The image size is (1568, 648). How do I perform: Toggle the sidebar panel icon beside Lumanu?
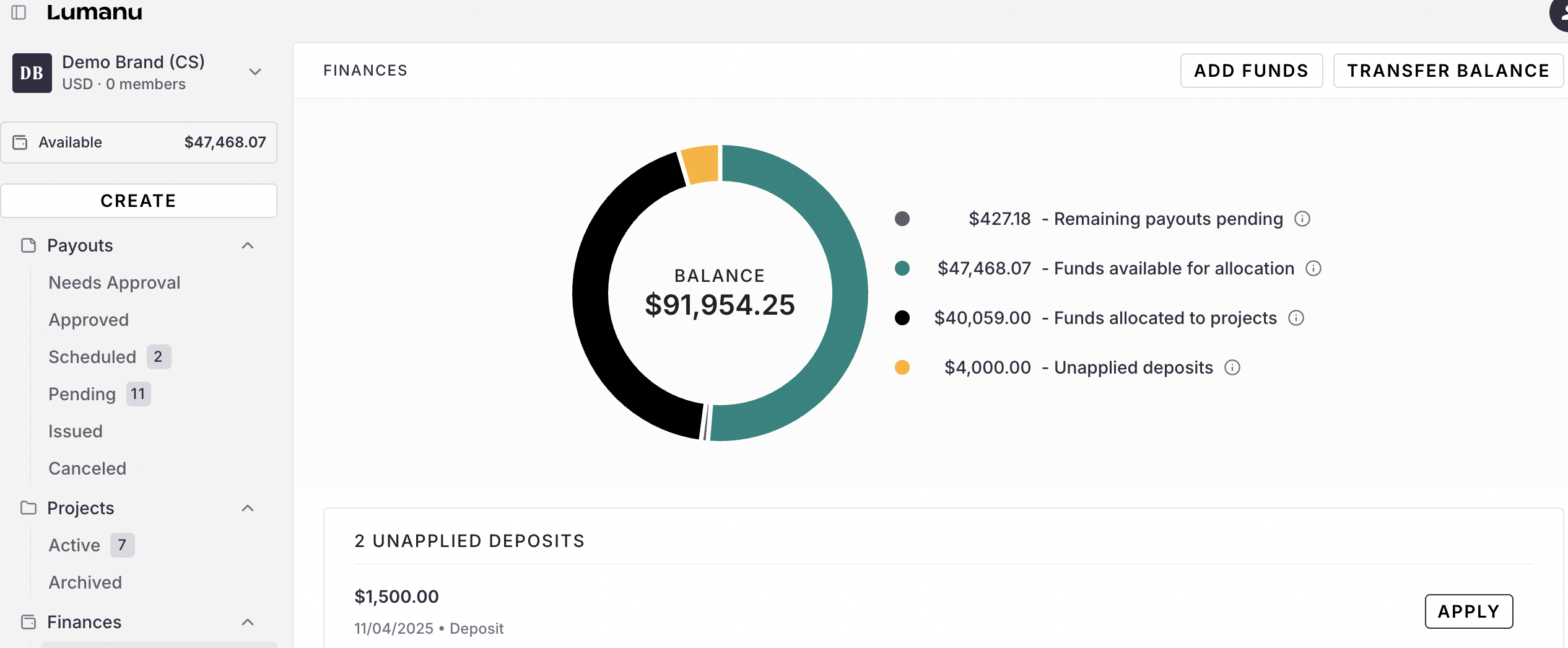[x=19, y=12]
